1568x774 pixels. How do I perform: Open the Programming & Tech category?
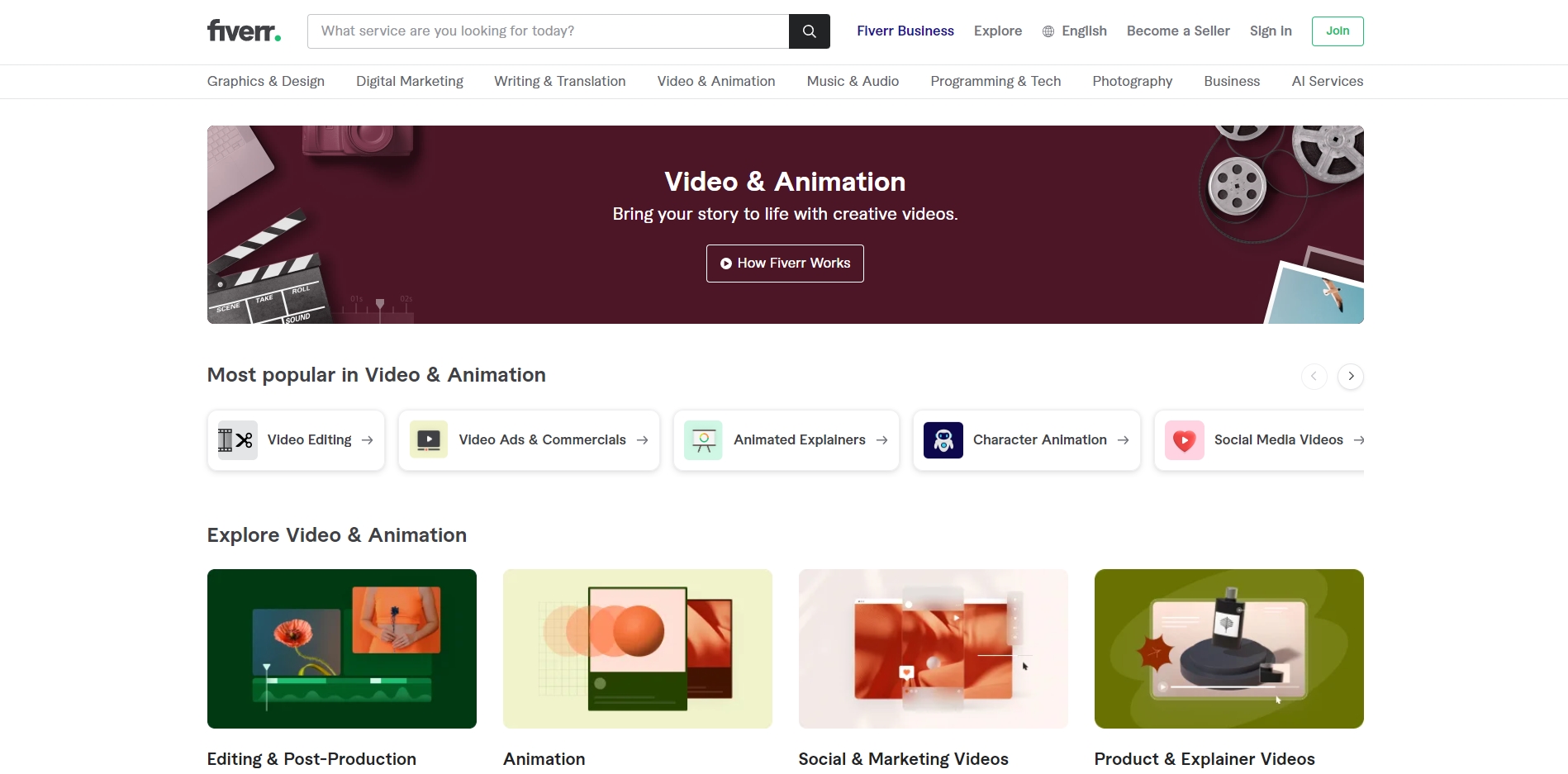995,81
